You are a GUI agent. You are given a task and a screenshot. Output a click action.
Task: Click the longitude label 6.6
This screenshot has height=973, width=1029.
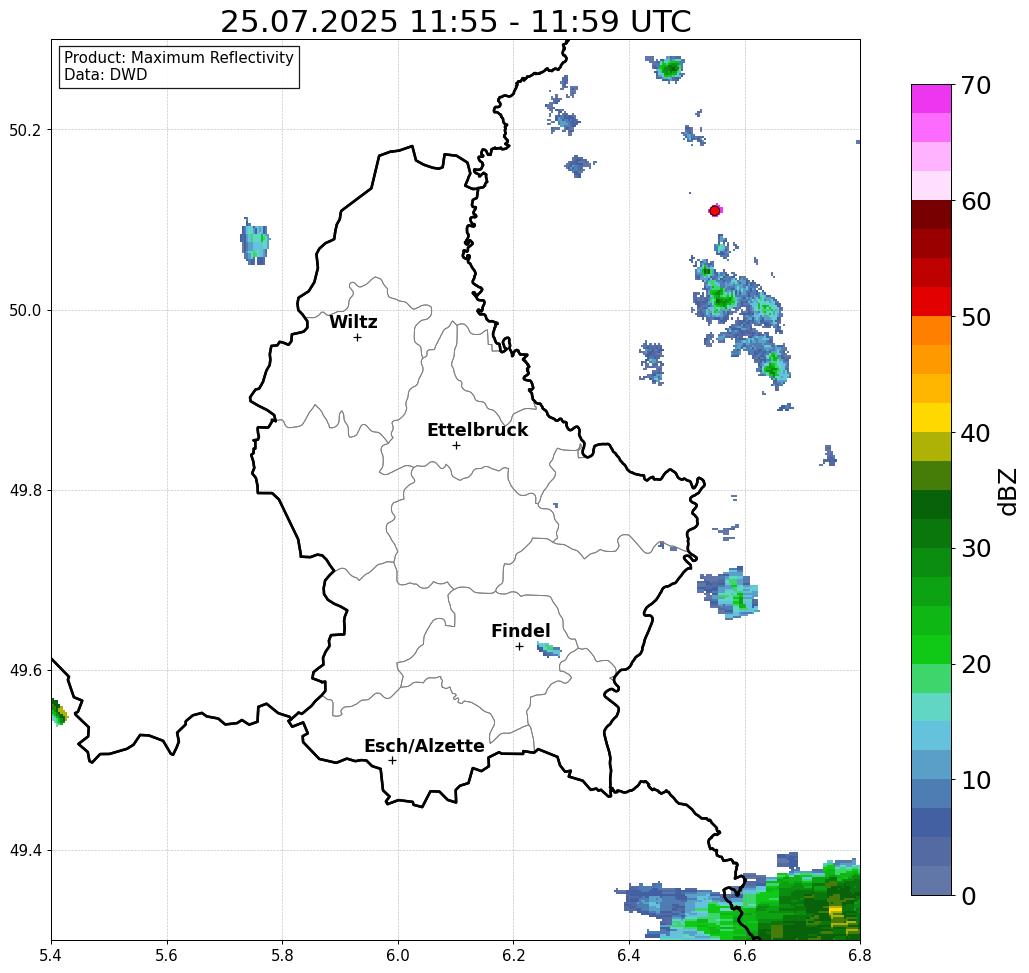click(x=744, y=955)
